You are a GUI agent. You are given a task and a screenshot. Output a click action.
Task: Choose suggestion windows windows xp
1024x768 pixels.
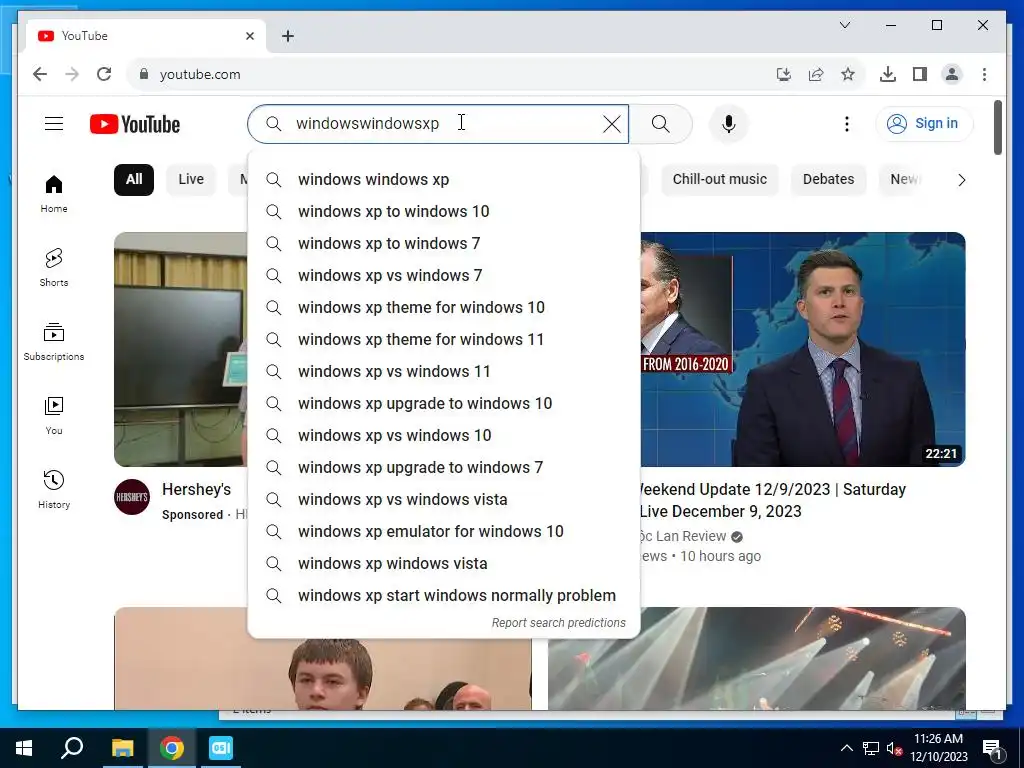point(444,180)
